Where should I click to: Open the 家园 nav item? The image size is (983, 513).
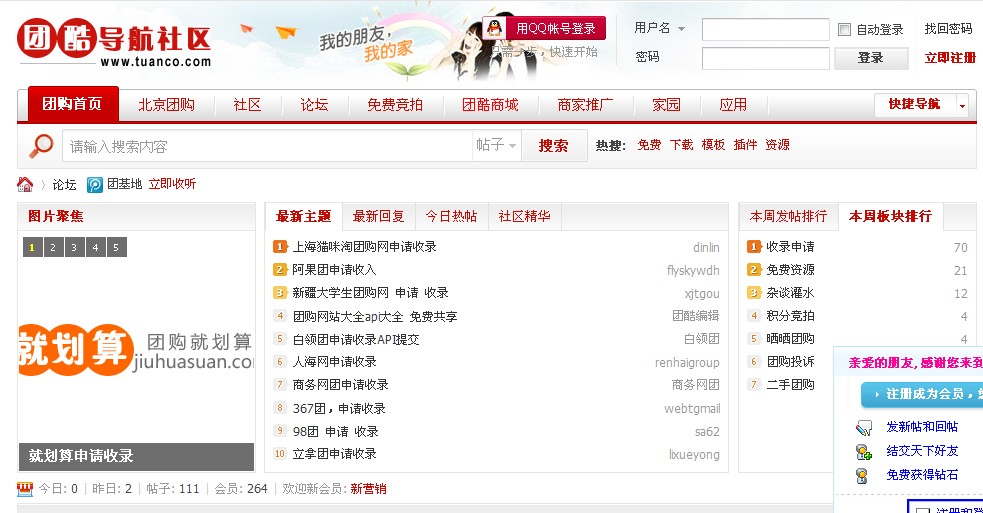[x=666, y=105]
